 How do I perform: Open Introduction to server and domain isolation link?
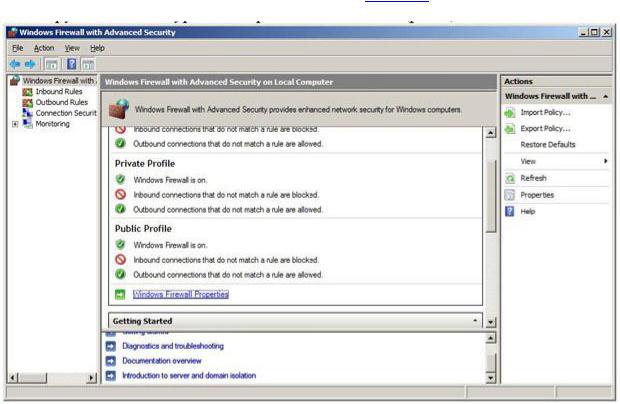pyautogui.click(x=189, y=376)
